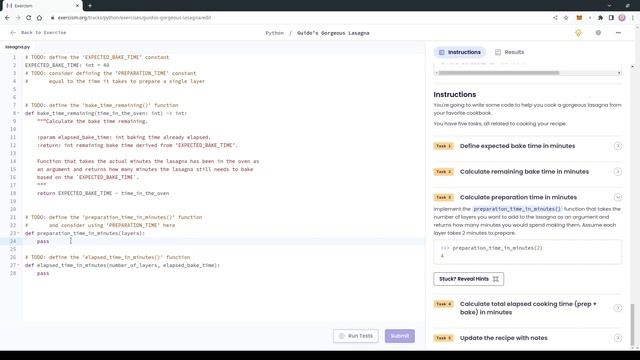Switch to the Instructions tab
The image size is (640, 360).
coord(460,52)
